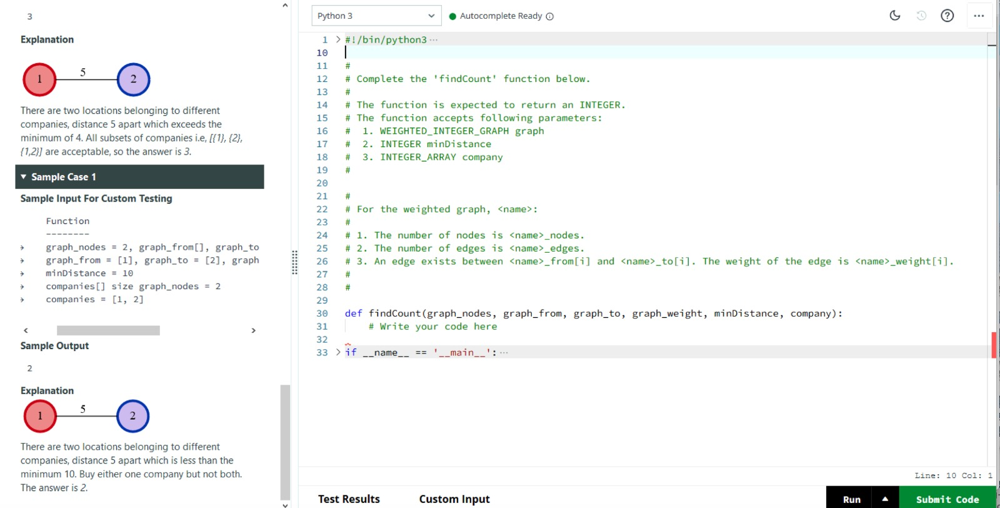Toggle dark mode moon icon

pyautogui.click(x=895, y=16)
